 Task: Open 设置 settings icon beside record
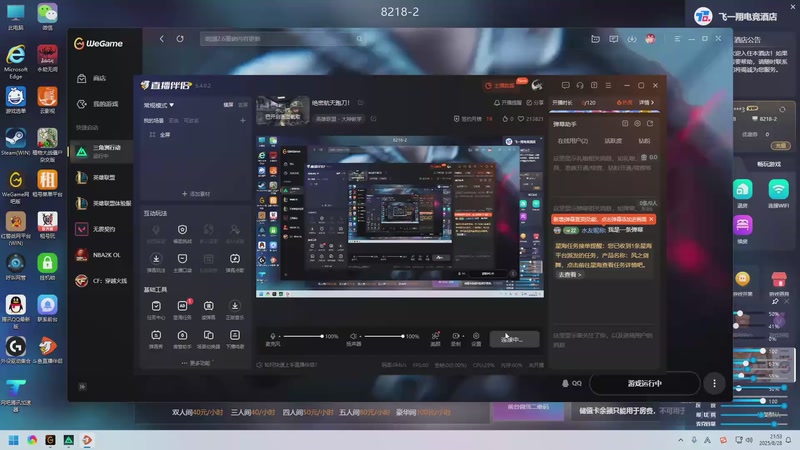(476, 336)
